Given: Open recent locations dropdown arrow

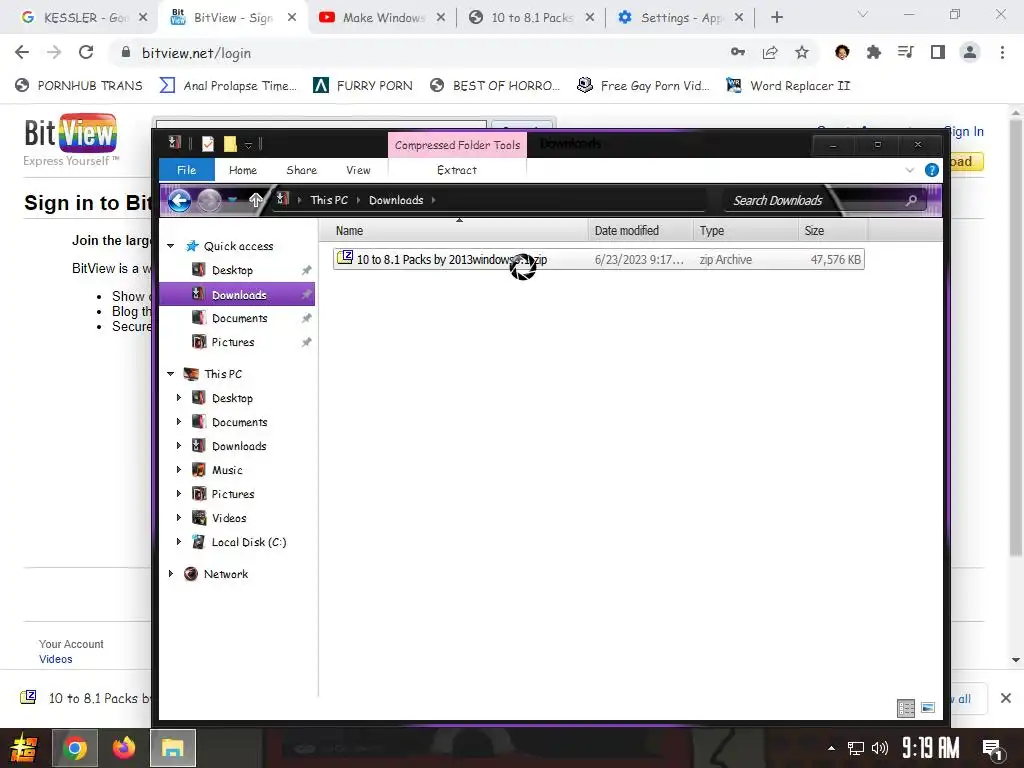Looking at the screenshot, I should coord(232,200).
